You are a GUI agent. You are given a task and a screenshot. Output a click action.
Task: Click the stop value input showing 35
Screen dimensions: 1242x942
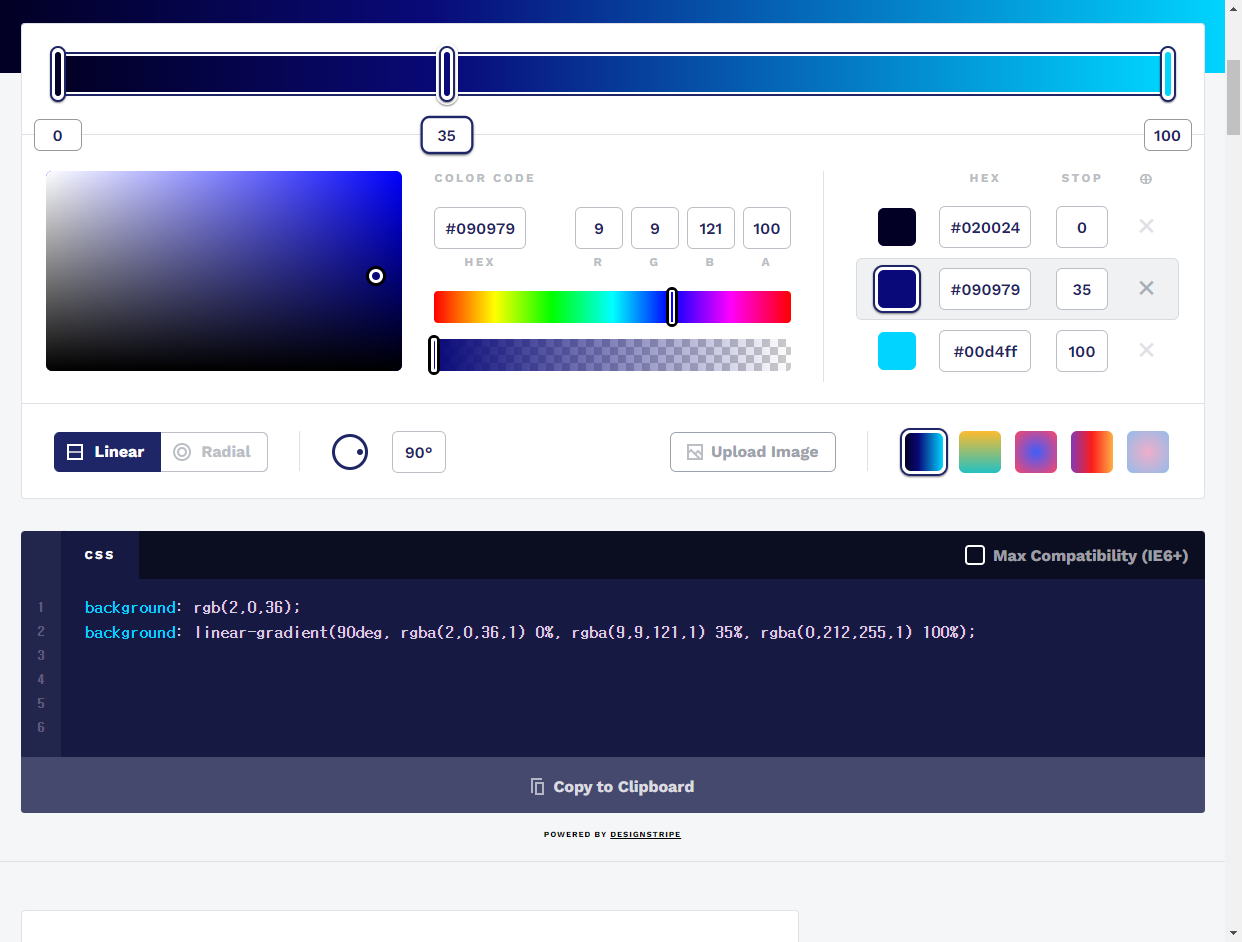[x=1081, y=289]
